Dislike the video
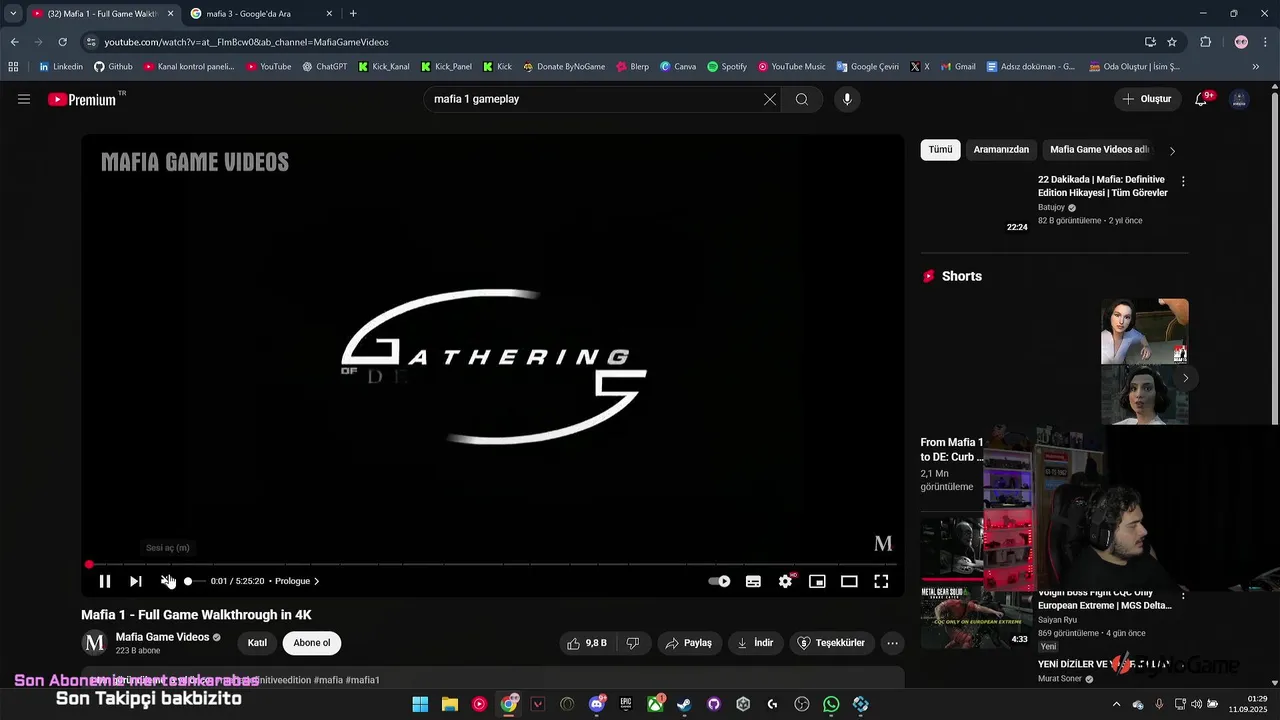Viewport: 1280px width, 720px height. (x=633, y=643)
